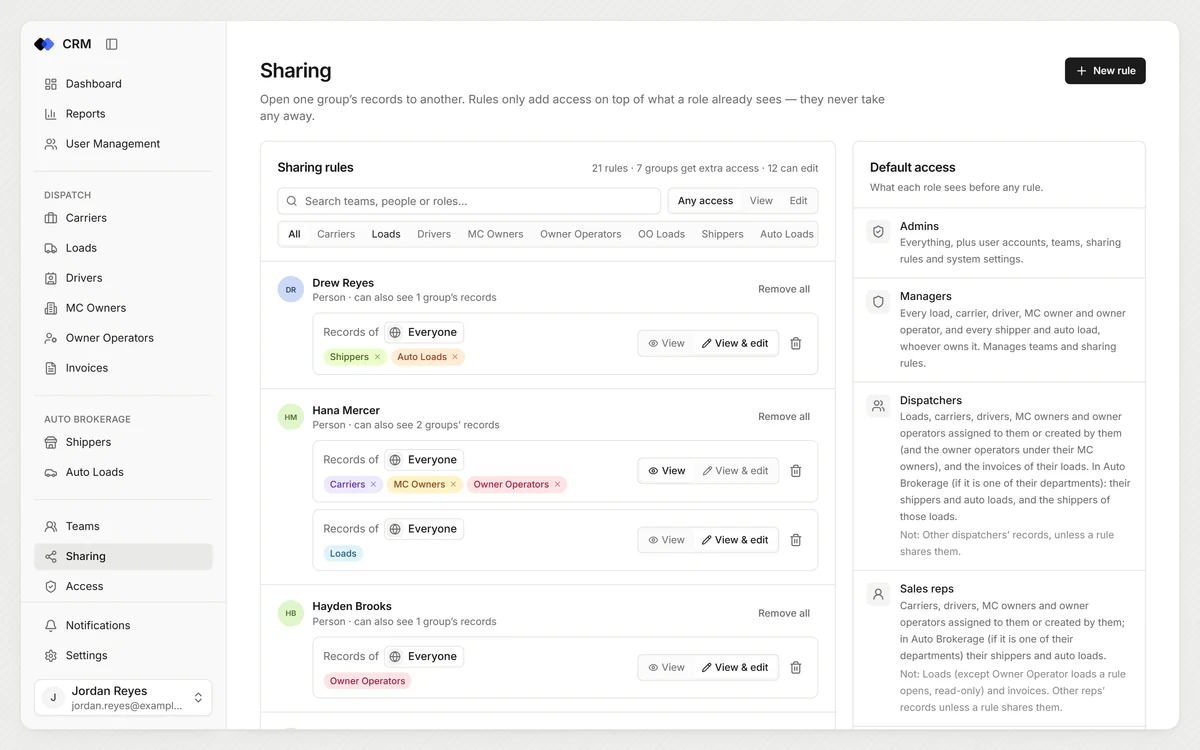The image size is (1200, 750).
Task: Open the Dashboard page
Action: coord(123,84)
